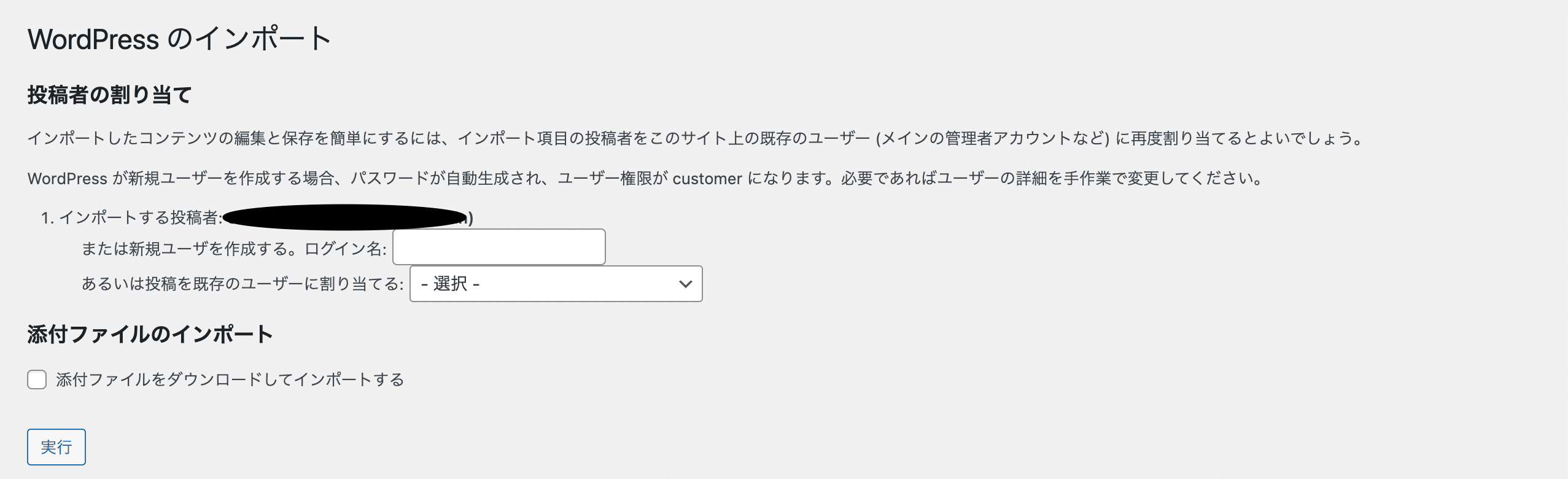Click the 'インポートする投稿者:' label
Viewport: 1568px width, 479px height.
click(x=140, y=217)
